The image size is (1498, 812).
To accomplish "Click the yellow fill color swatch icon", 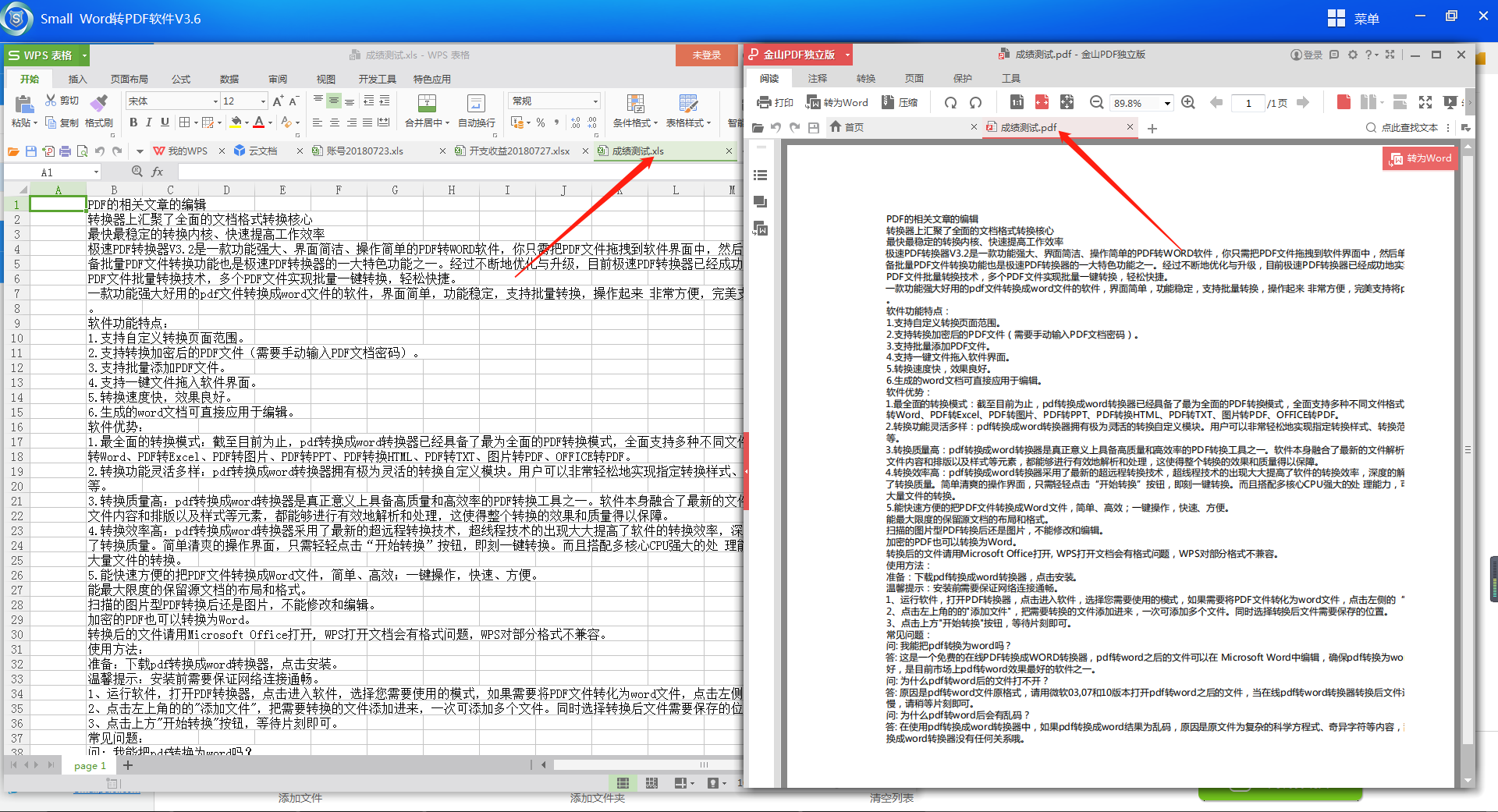I will 236,122.
